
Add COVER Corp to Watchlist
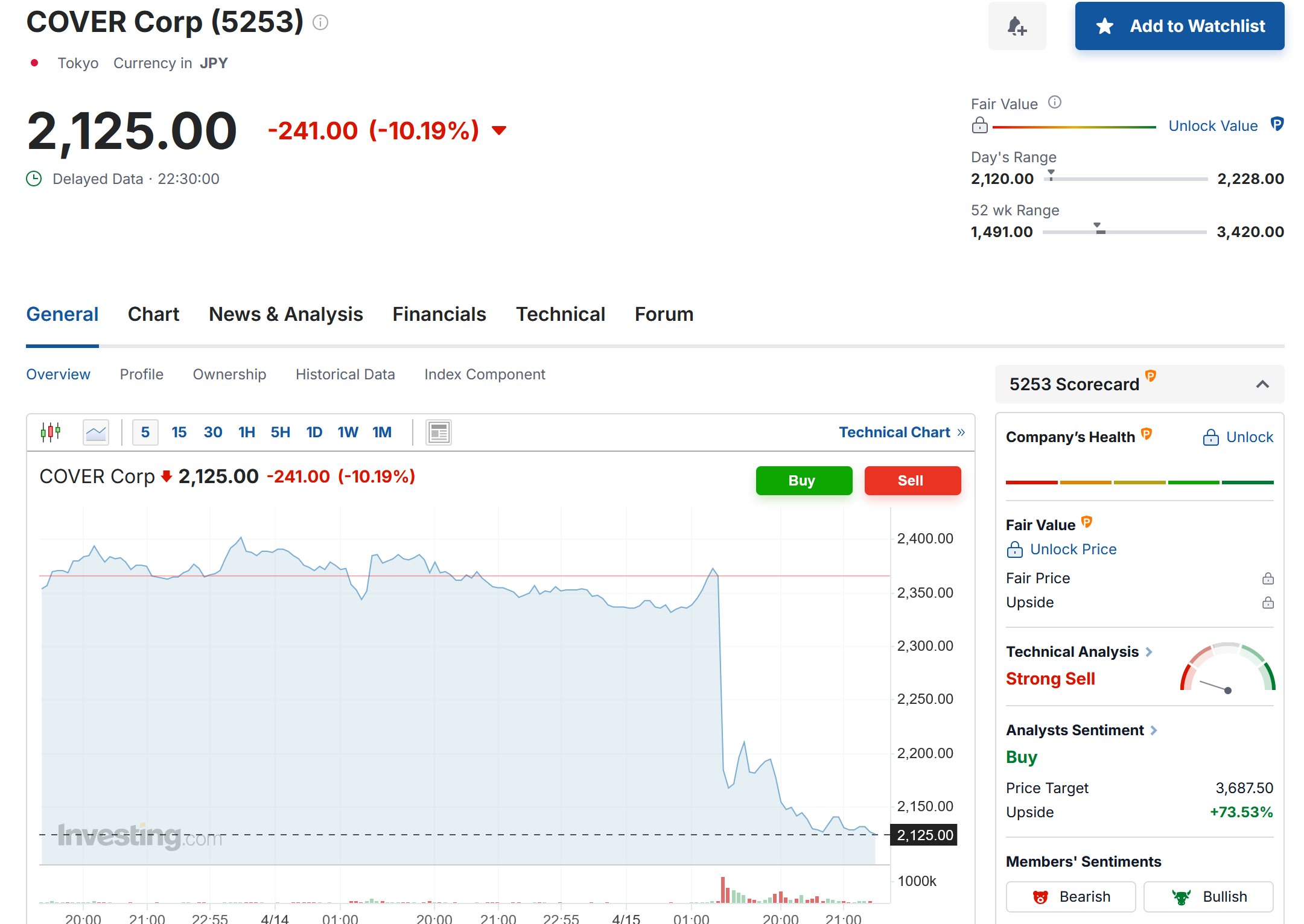[x=1179, y=26]
